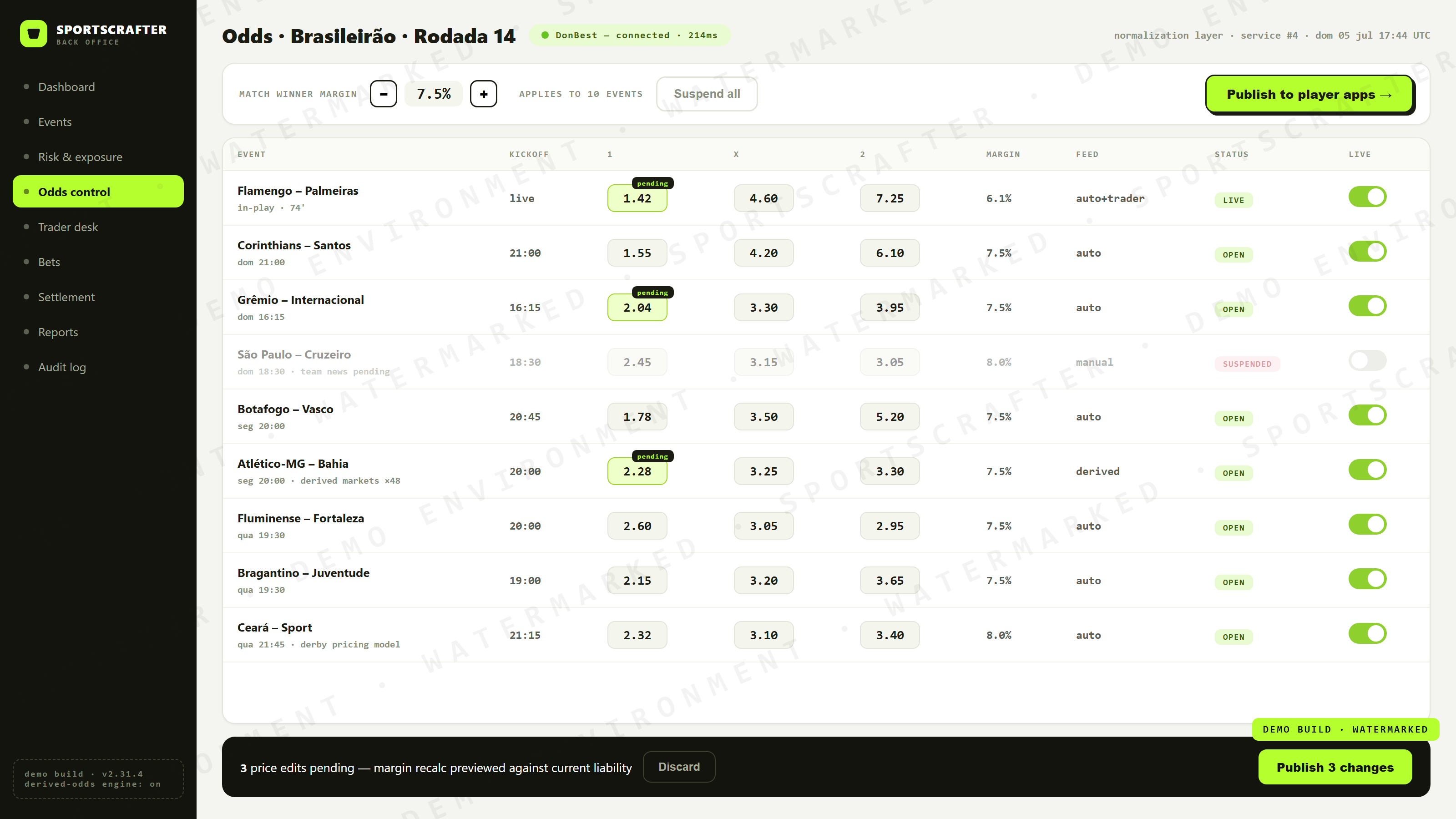Viewport: 1456px width, 819px height.
Task: Toggle live switch for Atlético-MG – Bahia
Action: pyautogui.click(x=1367, y=469)
